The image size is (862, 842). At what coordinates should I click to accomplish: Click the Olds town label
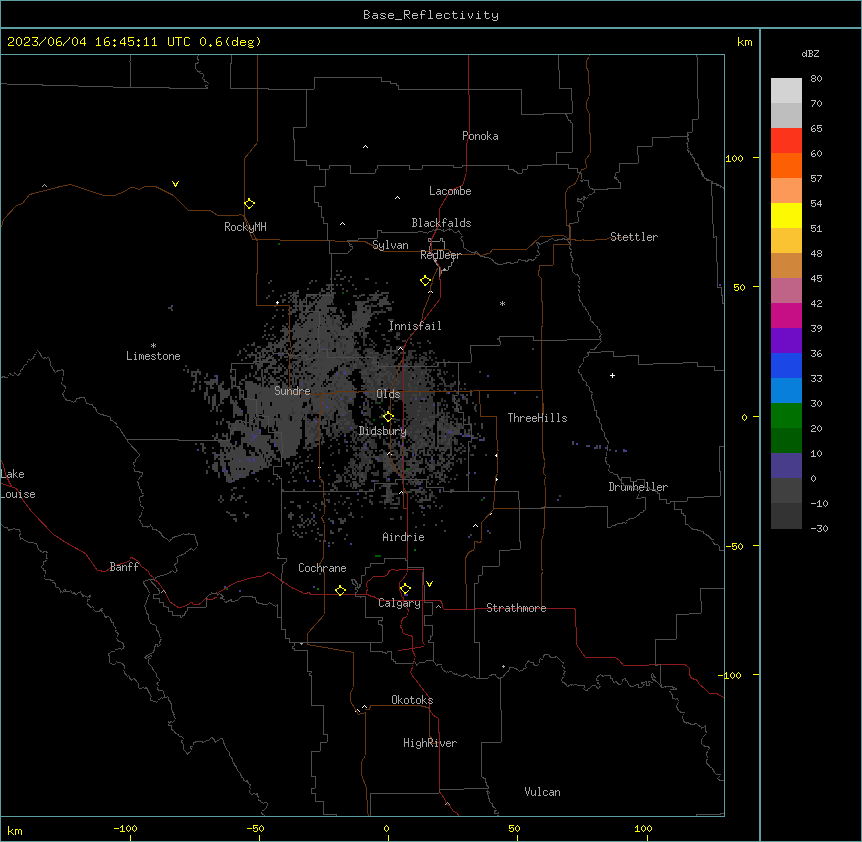point(388,394)
